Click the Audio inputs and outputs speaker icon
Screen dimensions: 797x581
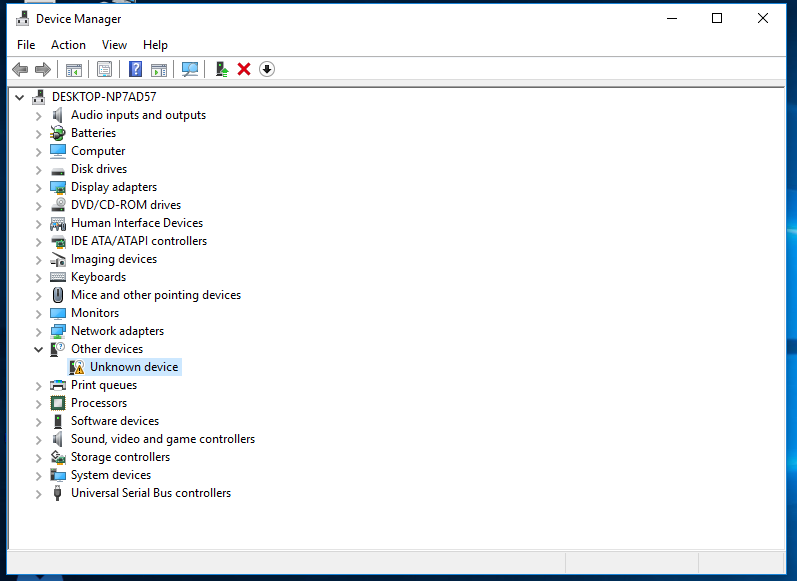point(58,115)
